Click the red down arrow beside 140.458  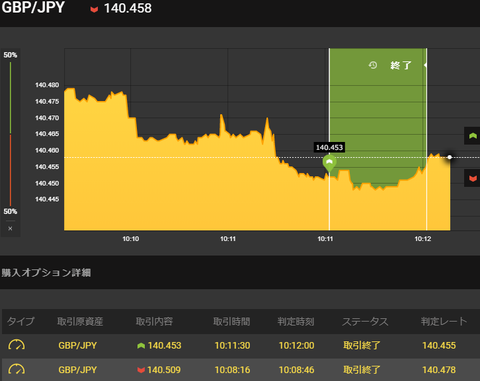94,9
